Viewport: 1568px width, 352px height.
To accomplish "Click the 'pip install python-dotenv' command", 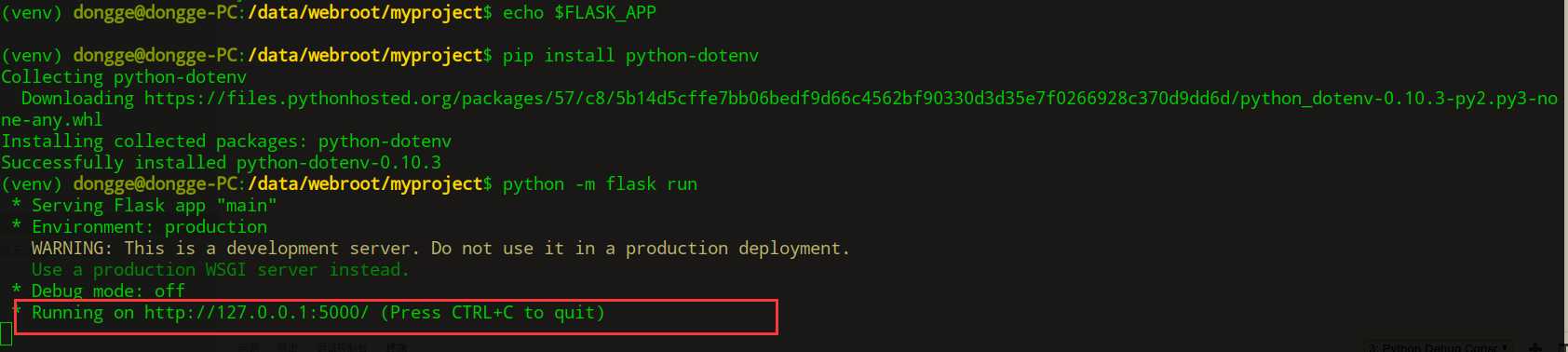I will (630, 56).
